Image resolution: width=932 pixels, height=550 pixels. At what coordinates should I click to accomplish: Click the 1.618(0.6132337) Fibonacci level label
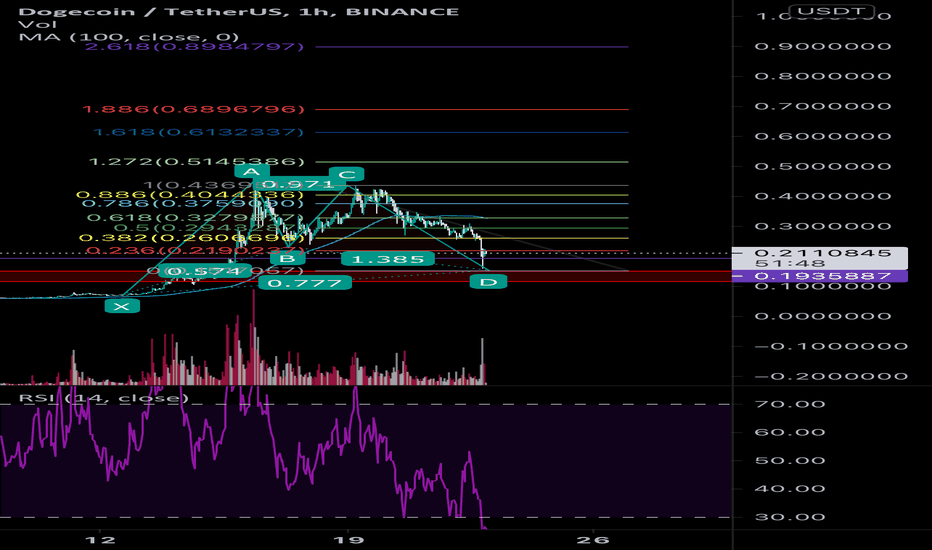pyautogui.click(x=199, y=132)
